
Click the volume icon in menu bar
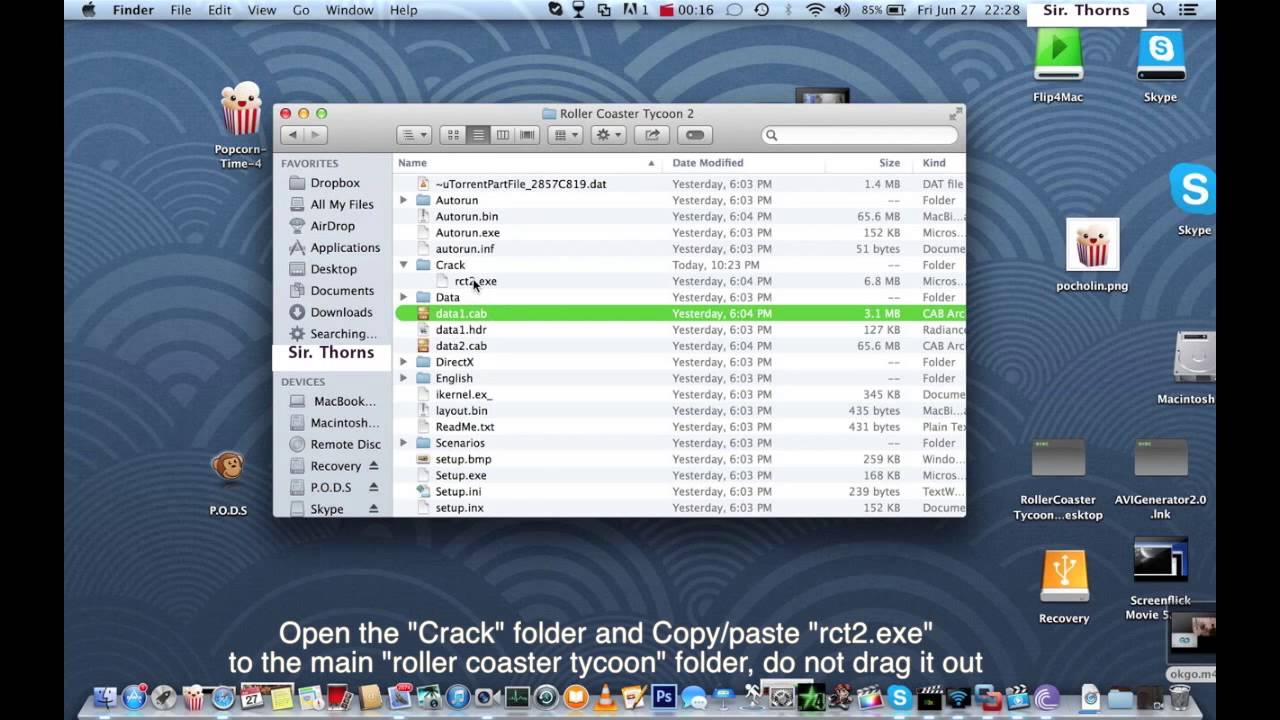pos(842,10)
